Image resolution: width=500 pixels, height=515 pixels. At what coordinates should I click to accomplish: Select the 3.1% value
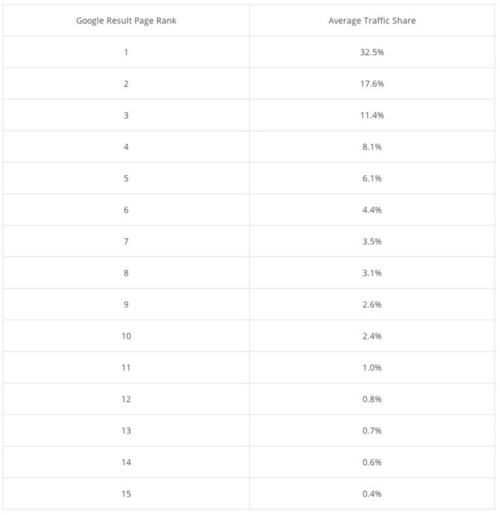click(372, 273)
